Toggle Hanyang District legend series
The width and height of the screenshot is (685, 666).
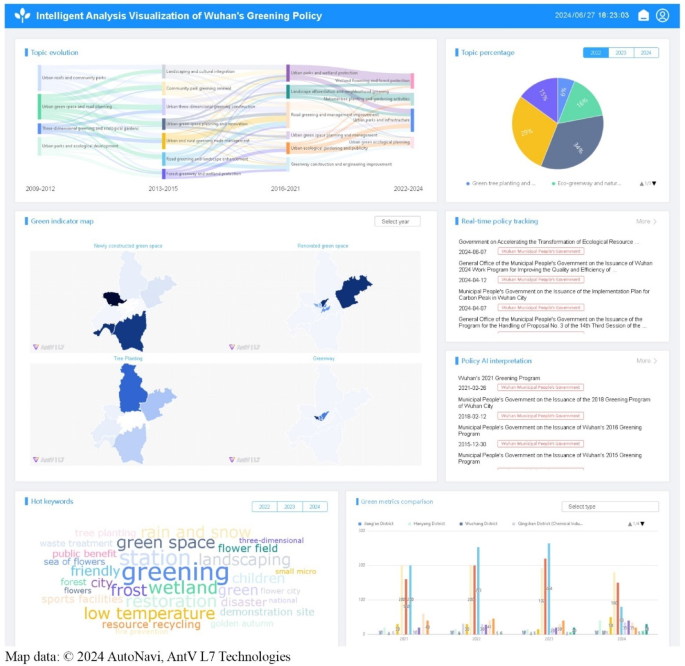[x=426, y=524]
